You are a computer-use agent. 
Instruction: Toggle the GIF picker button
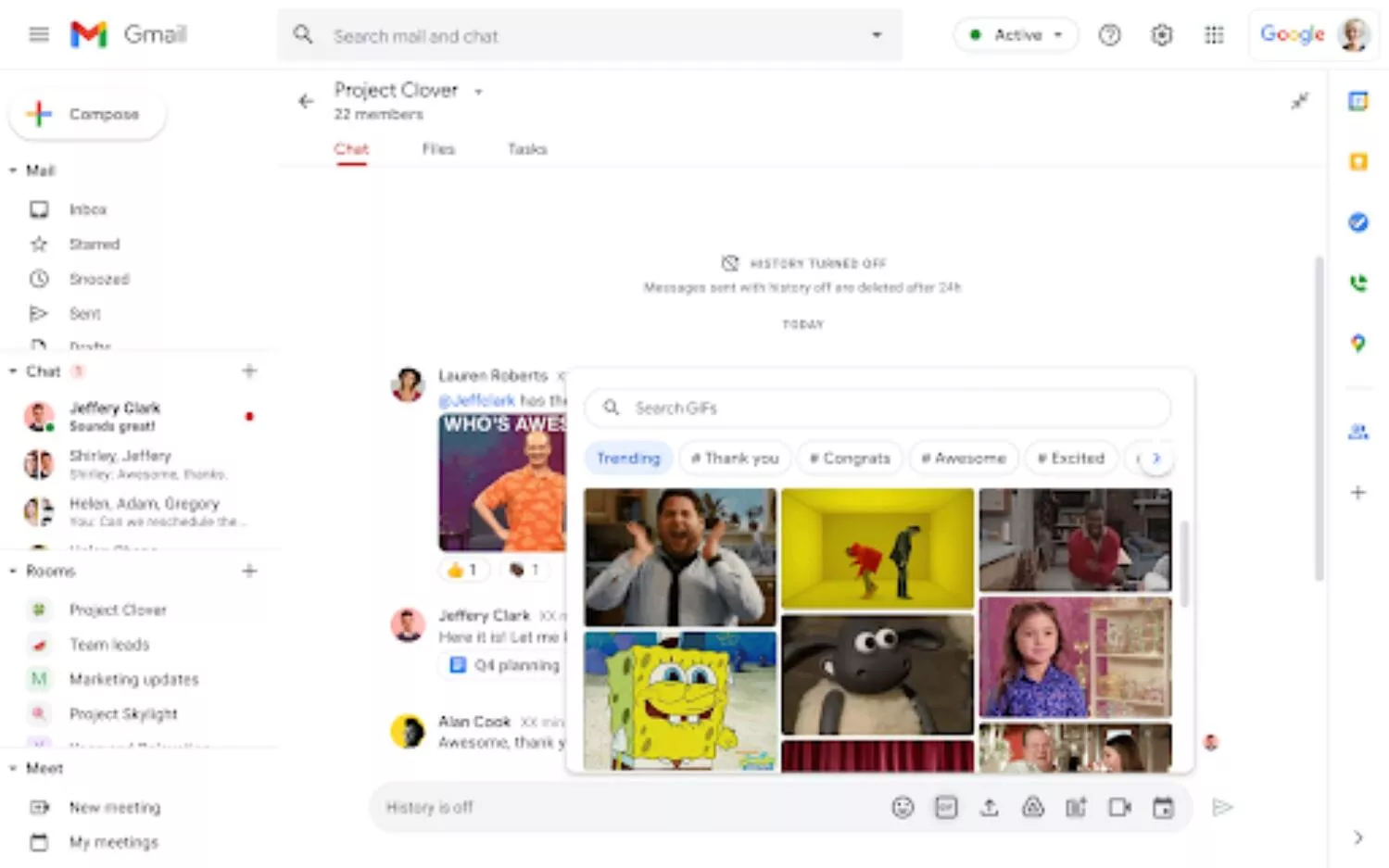click(946, 808)
